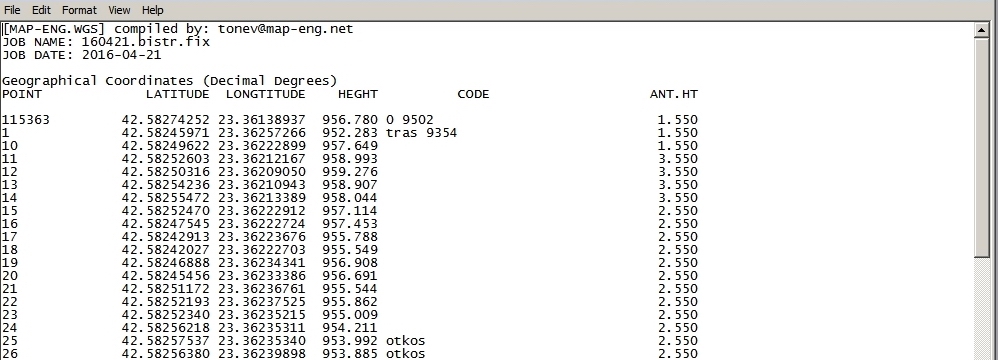Click the email tonev@map-eng.net in header

[285, 29]
